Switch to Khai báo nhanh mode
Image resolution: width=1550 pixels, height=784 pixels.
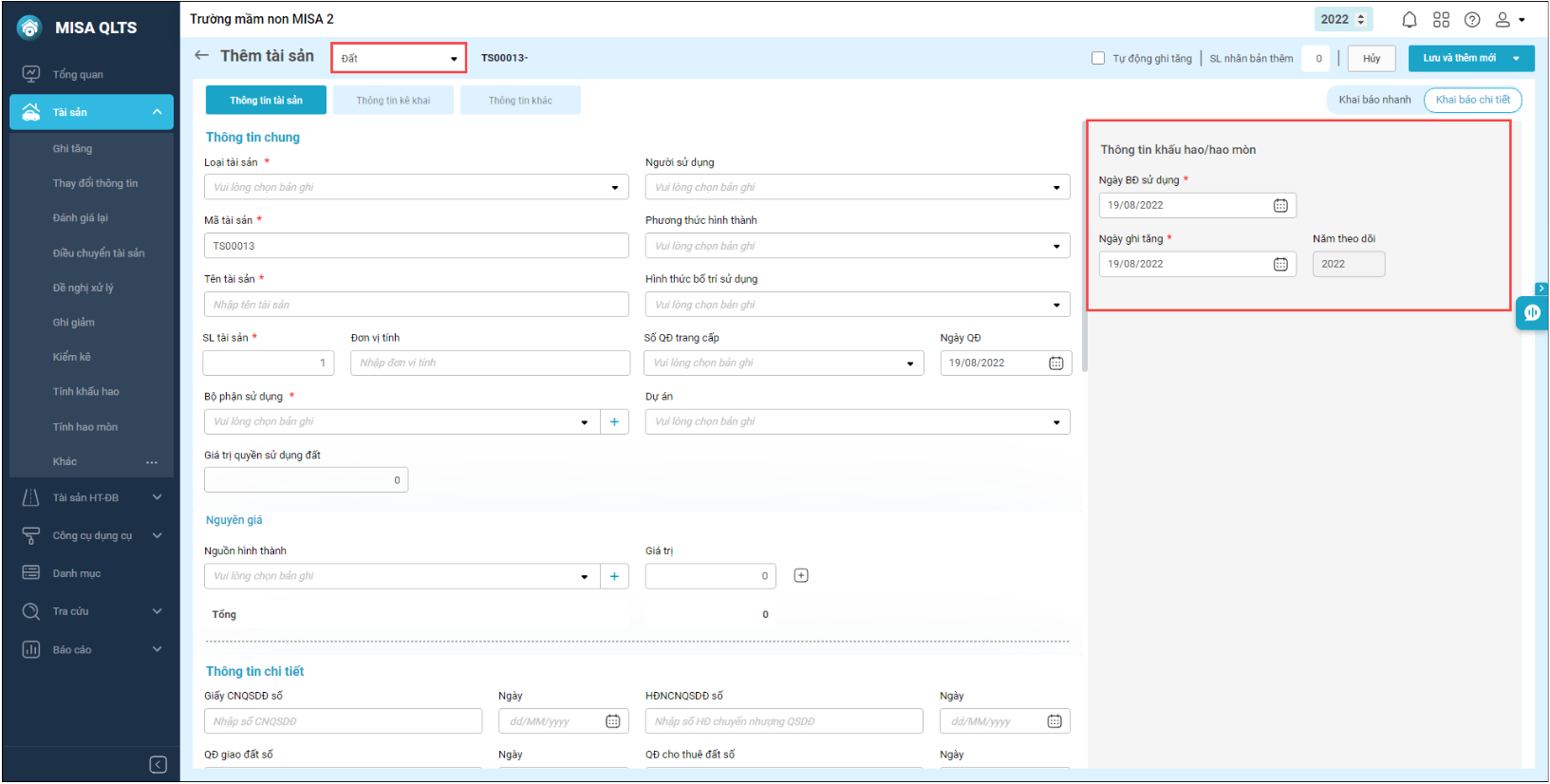[1374, 100]
